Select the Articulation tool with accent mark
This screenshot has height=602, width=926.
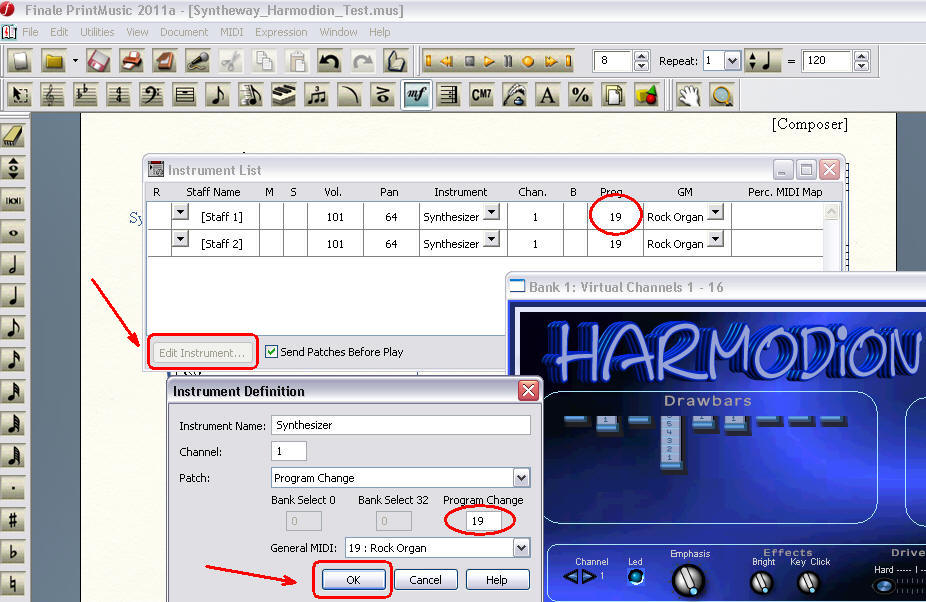pyautogui.click(x=383, y=95)
